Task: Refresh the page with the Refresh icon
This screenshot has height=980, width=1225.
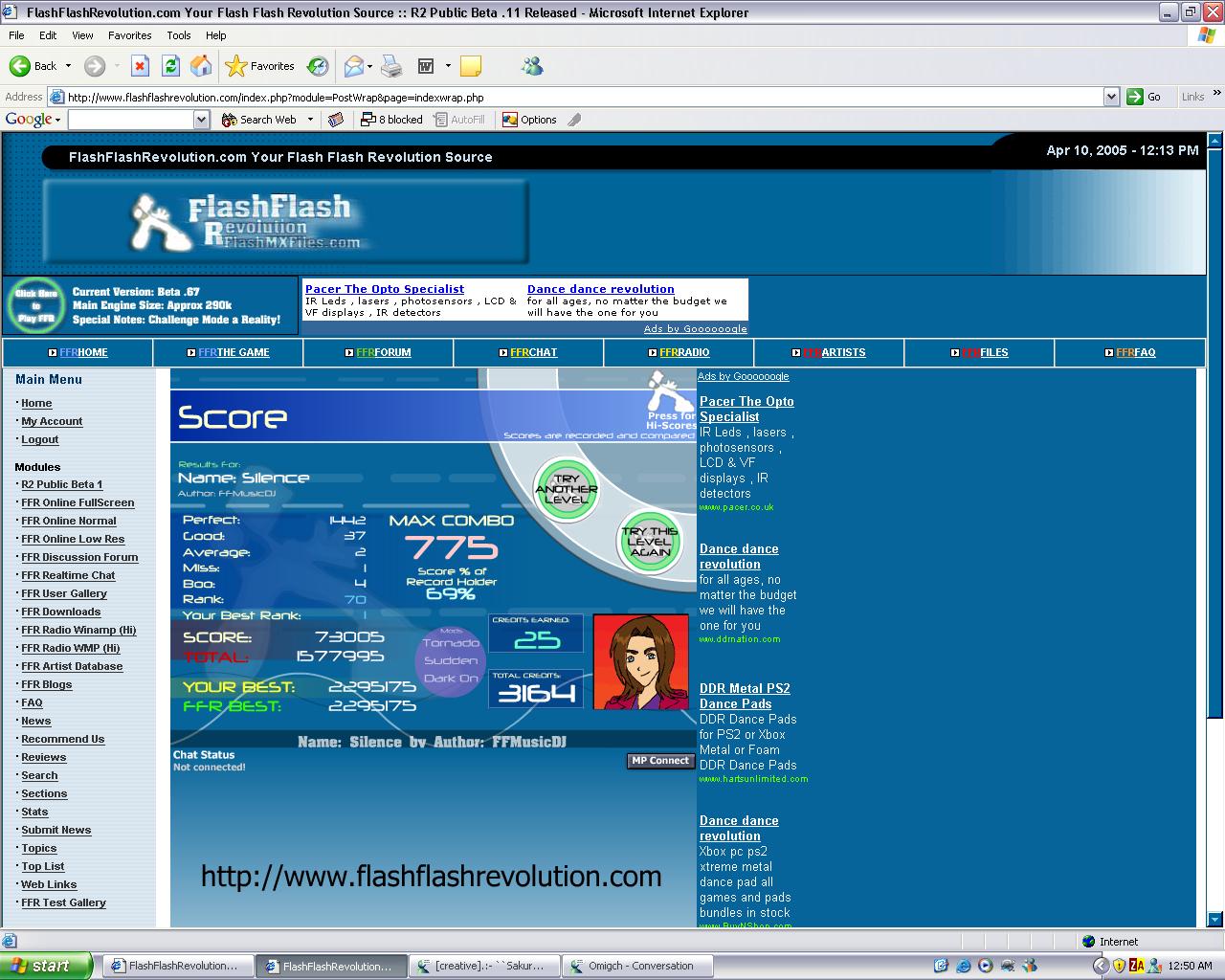Action: (x=170, y=66)
